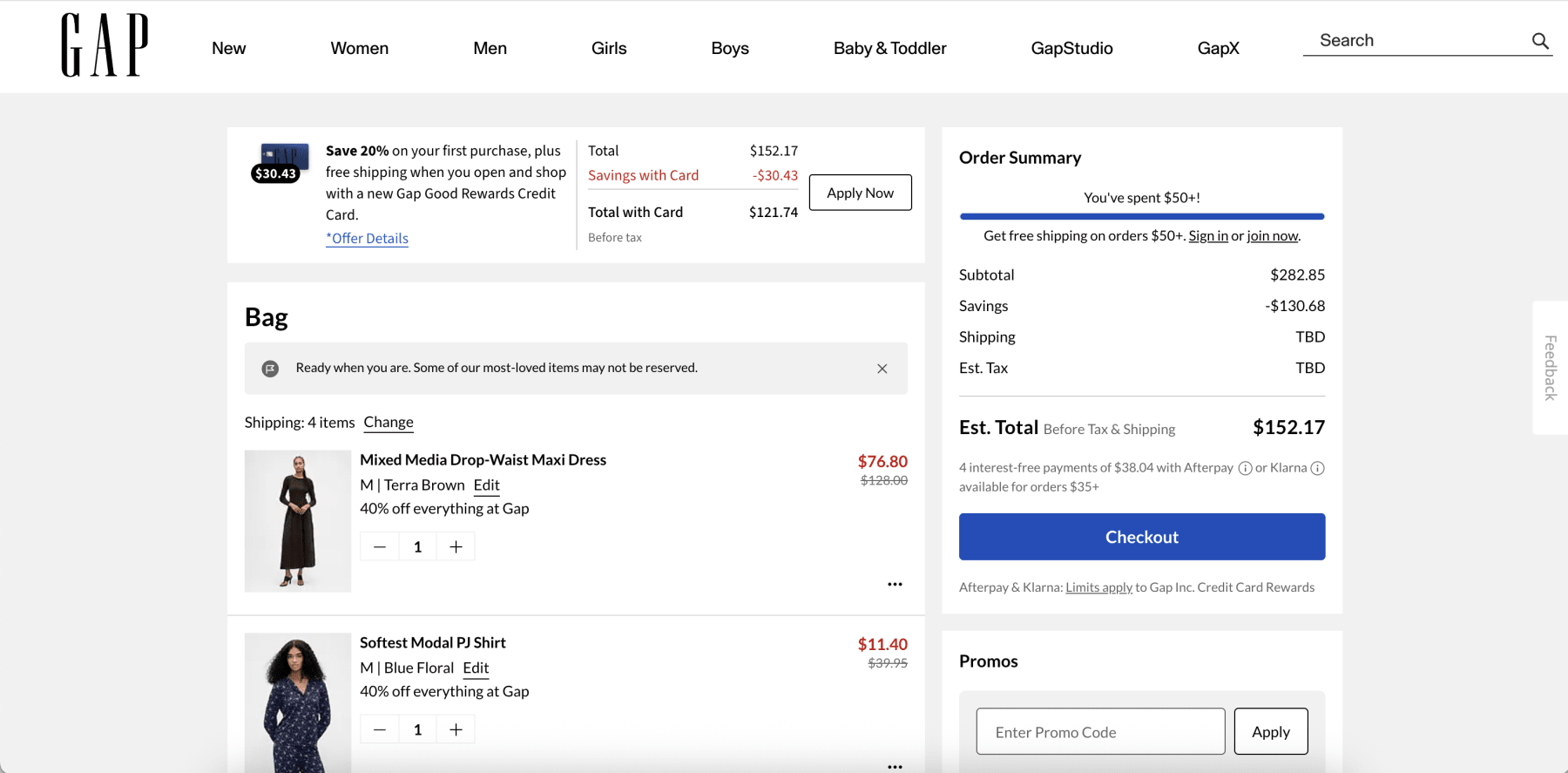This screenshot has height=773, width=1568.
Task: Apply the promo code
Action: (x=1270, y=732)
